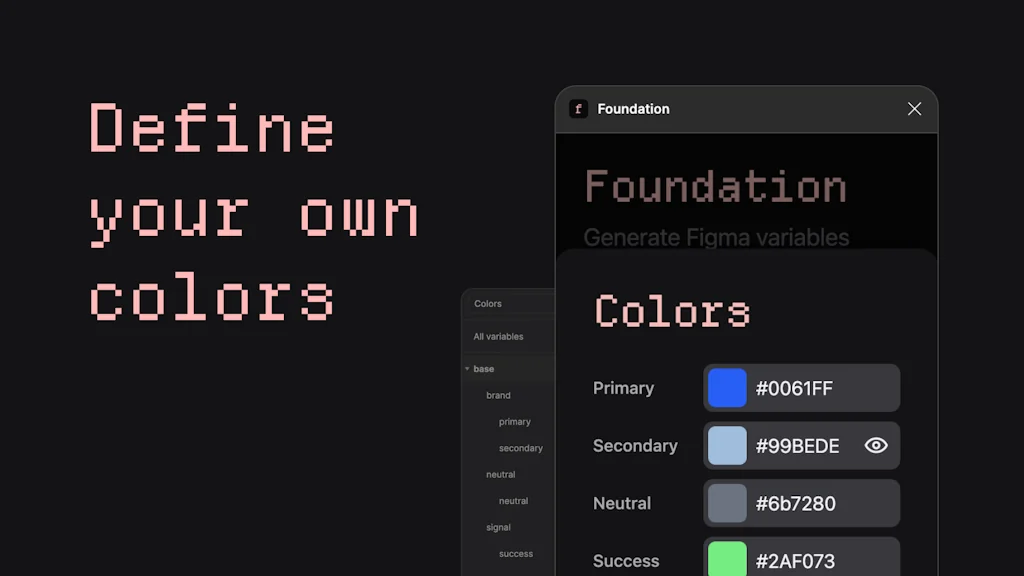
Task: Select the neutral variable in the tree
Action: 513,500
